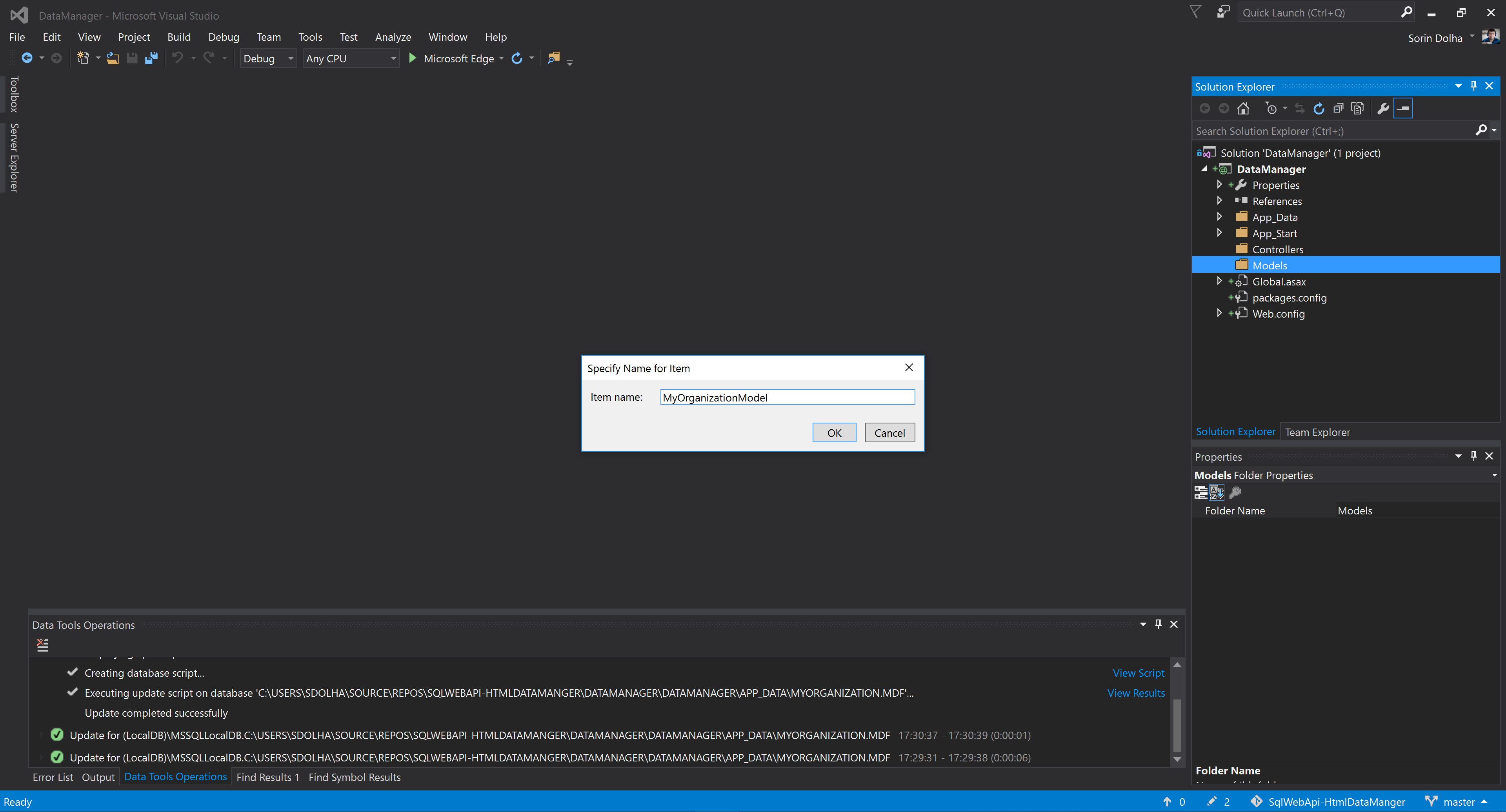
Task: Click the Solution Explorer Home icon
Action: [x=1243, y=109]
